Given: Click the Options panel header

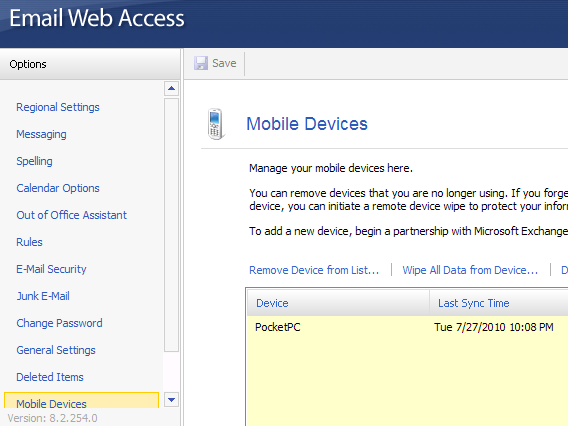Looking at the screenshot, I should pos(90,64).
